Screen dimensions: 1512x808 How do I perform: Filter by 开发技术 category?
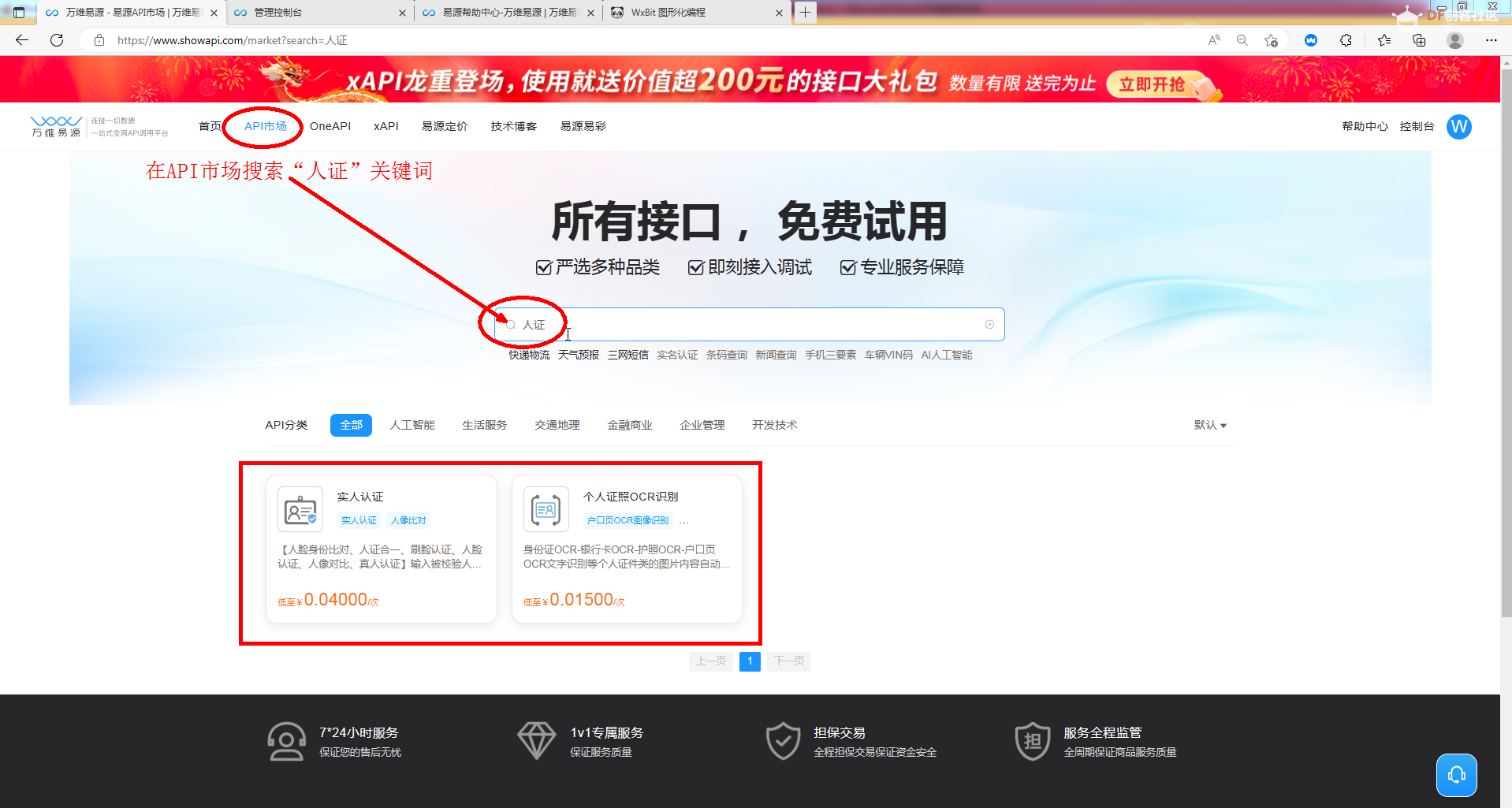coord(775,425)
